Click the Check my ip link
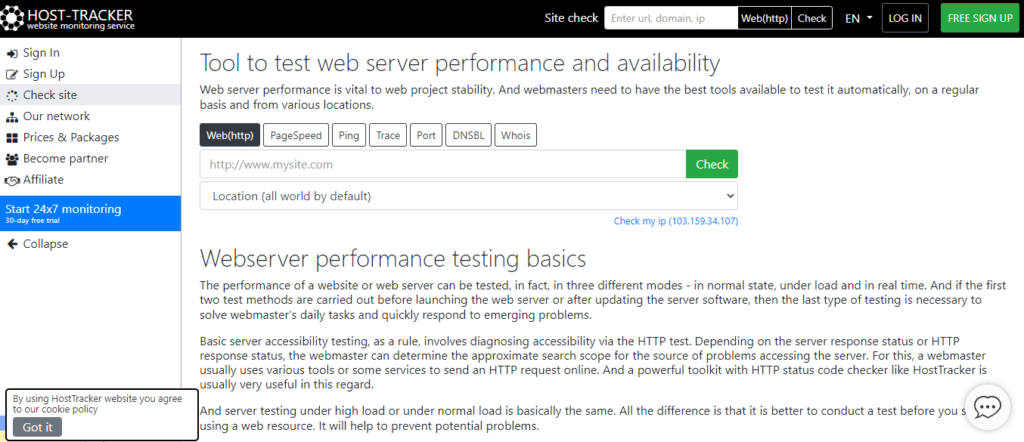This screenshot has width=1024, height=442. [675, 221]
